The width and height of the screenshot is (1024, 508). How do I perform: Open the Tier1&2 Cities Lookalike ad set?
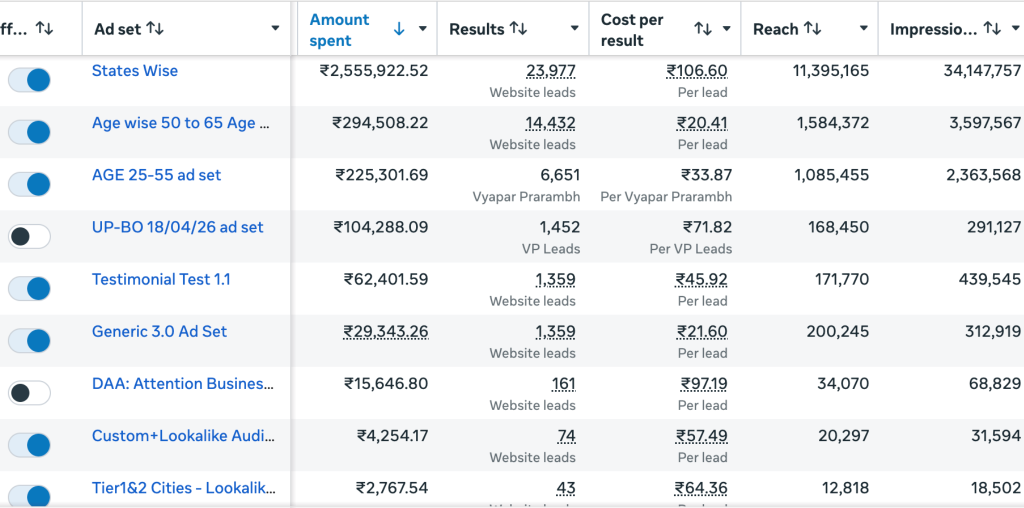tap(184, 488)
